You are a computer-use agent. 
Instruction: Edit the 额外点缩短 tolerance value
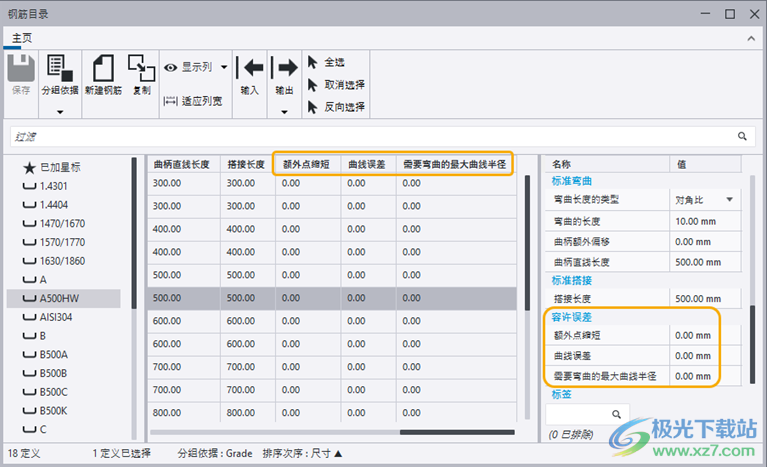[x=705, y=336]
